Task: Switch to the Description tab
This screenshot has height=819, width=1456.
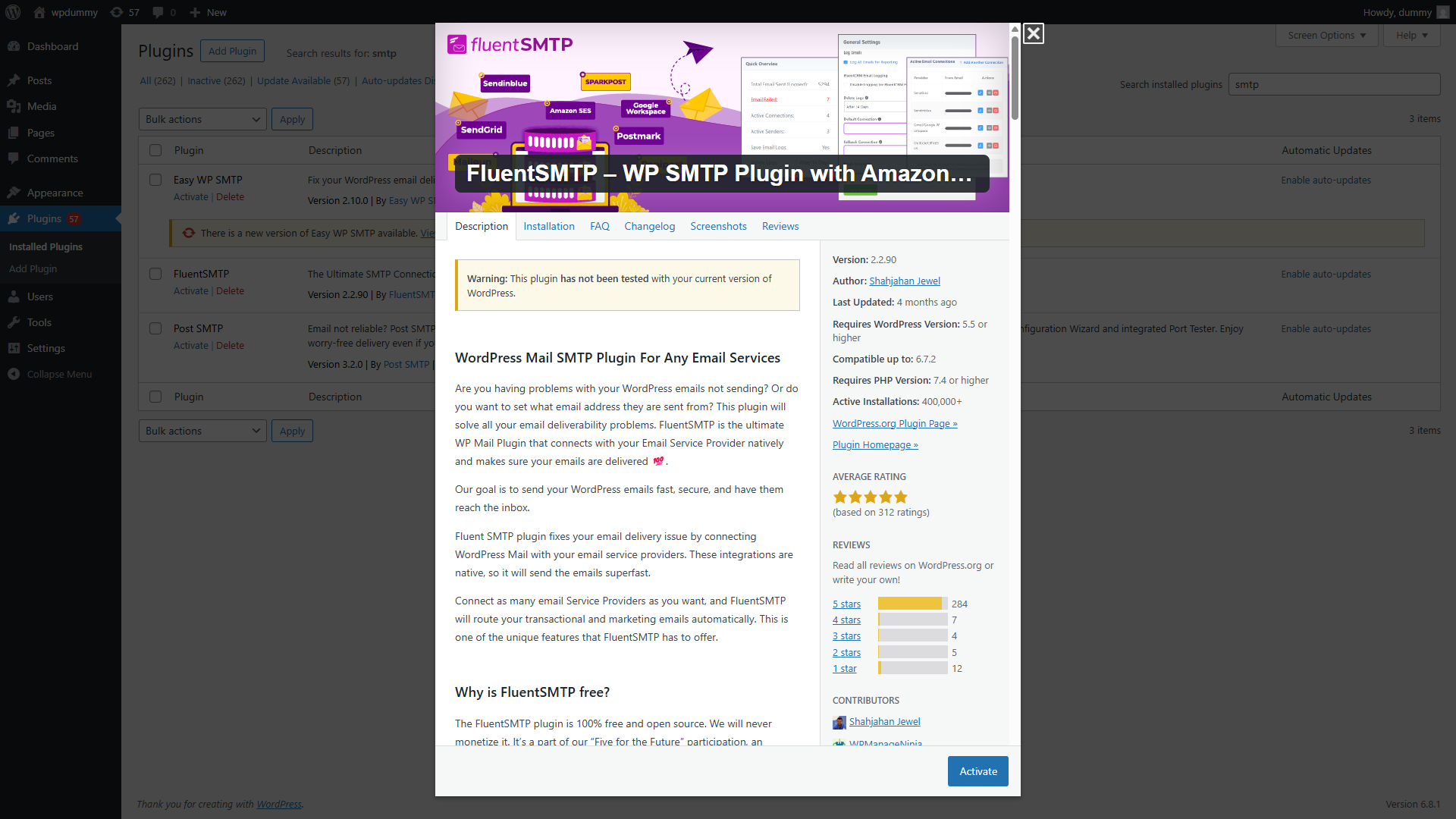Action: click(x=482, y=226)
